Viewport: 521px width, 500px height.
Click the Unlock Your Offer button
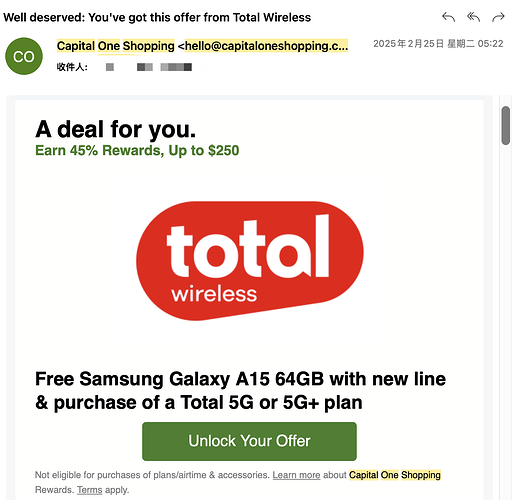click(249, 441)
